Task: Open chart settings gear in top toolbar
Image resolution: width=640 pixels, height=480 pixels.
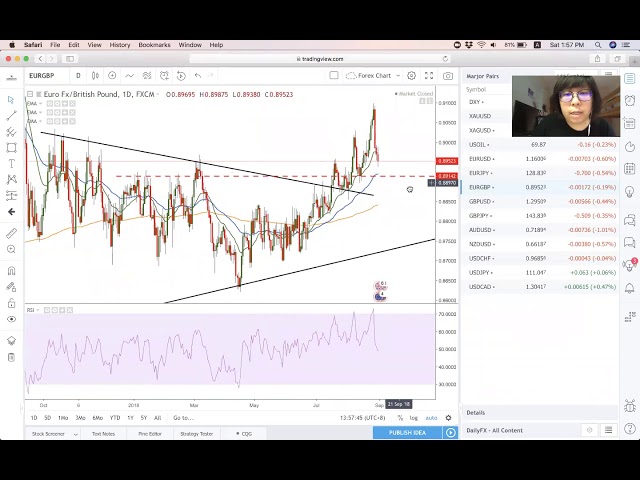Action: (x=411, y=76)
